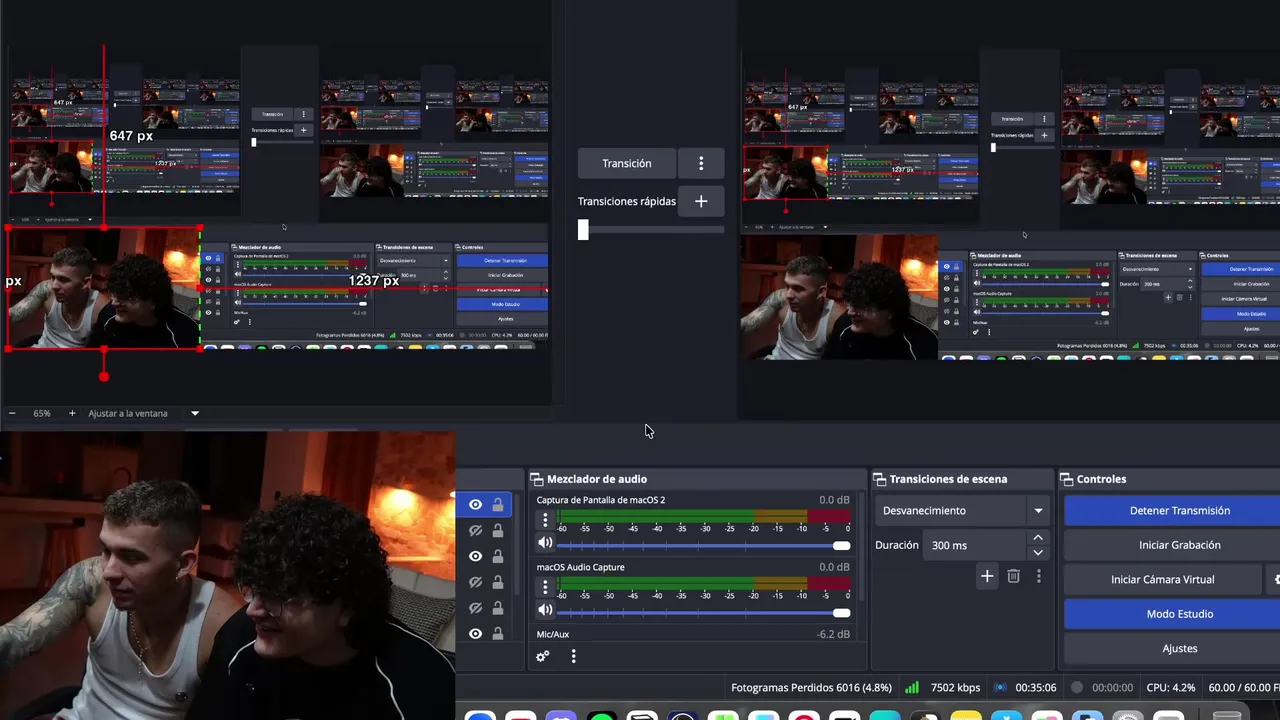Hide the last source row eye
The image size is (1280, 720).
pyautogui.click(x=475, y=634)
